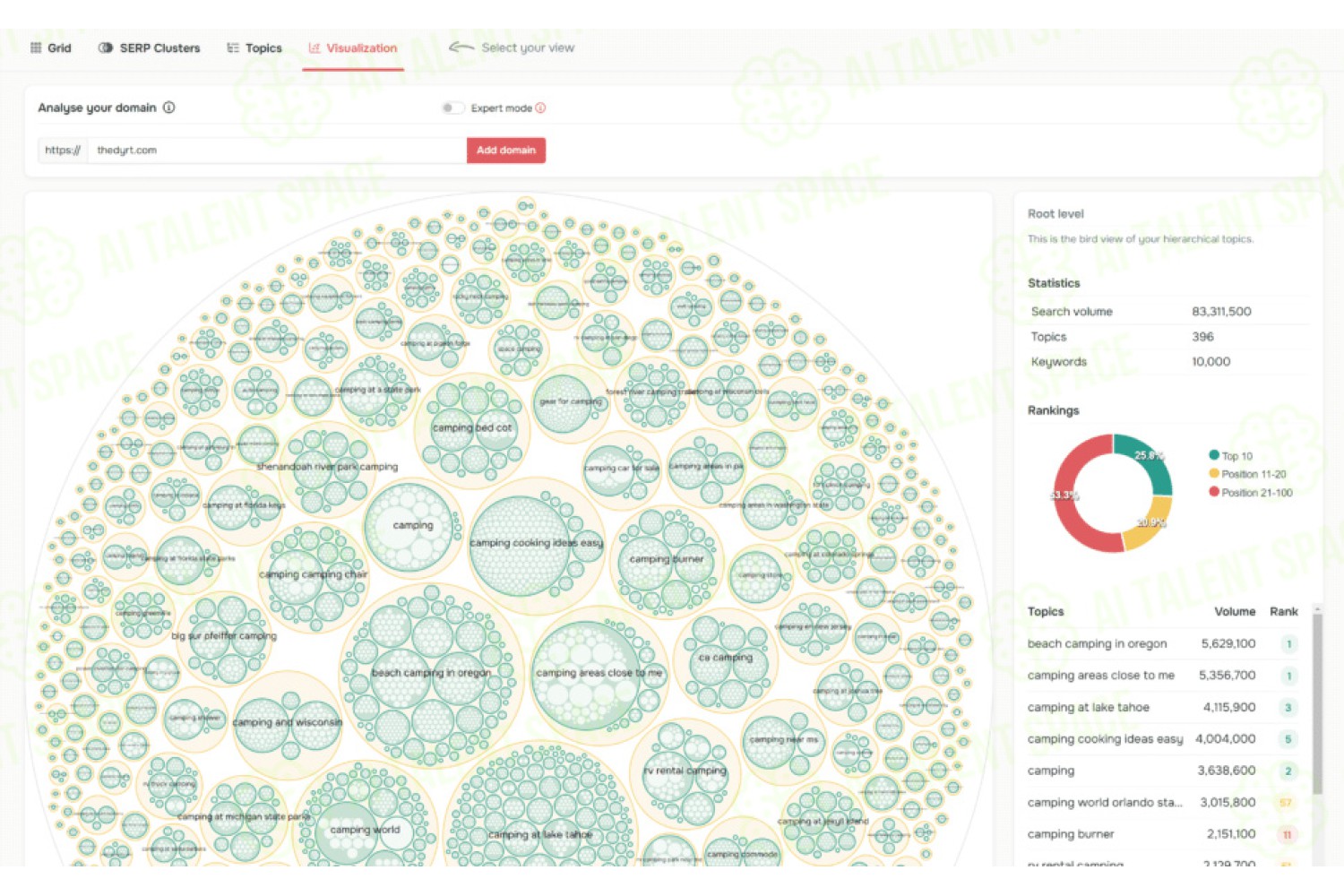
Task: Click the domain input field with thedyrt.com
Action: [x=277, y=151]
